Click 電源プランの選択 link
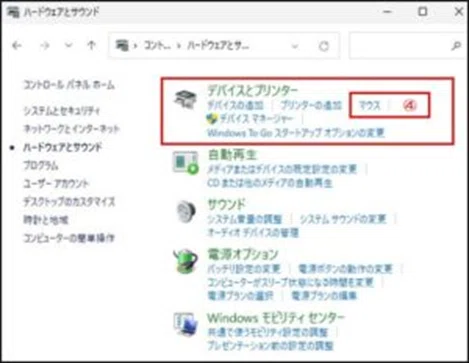Viewport: 469px width, 363px height. tap(240, 295)
